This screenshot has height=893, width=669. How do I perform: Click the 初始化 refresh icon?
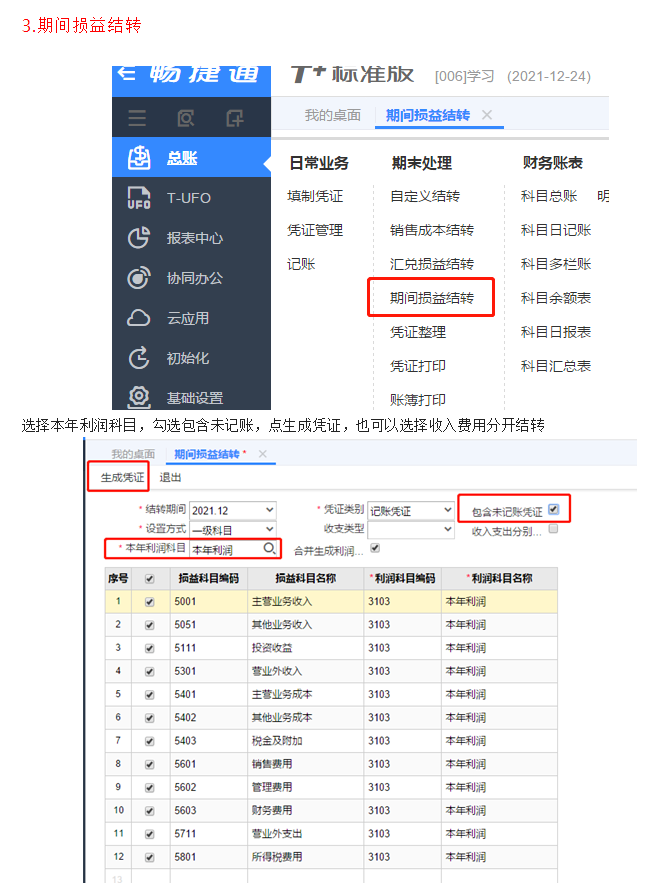point(139,358)
